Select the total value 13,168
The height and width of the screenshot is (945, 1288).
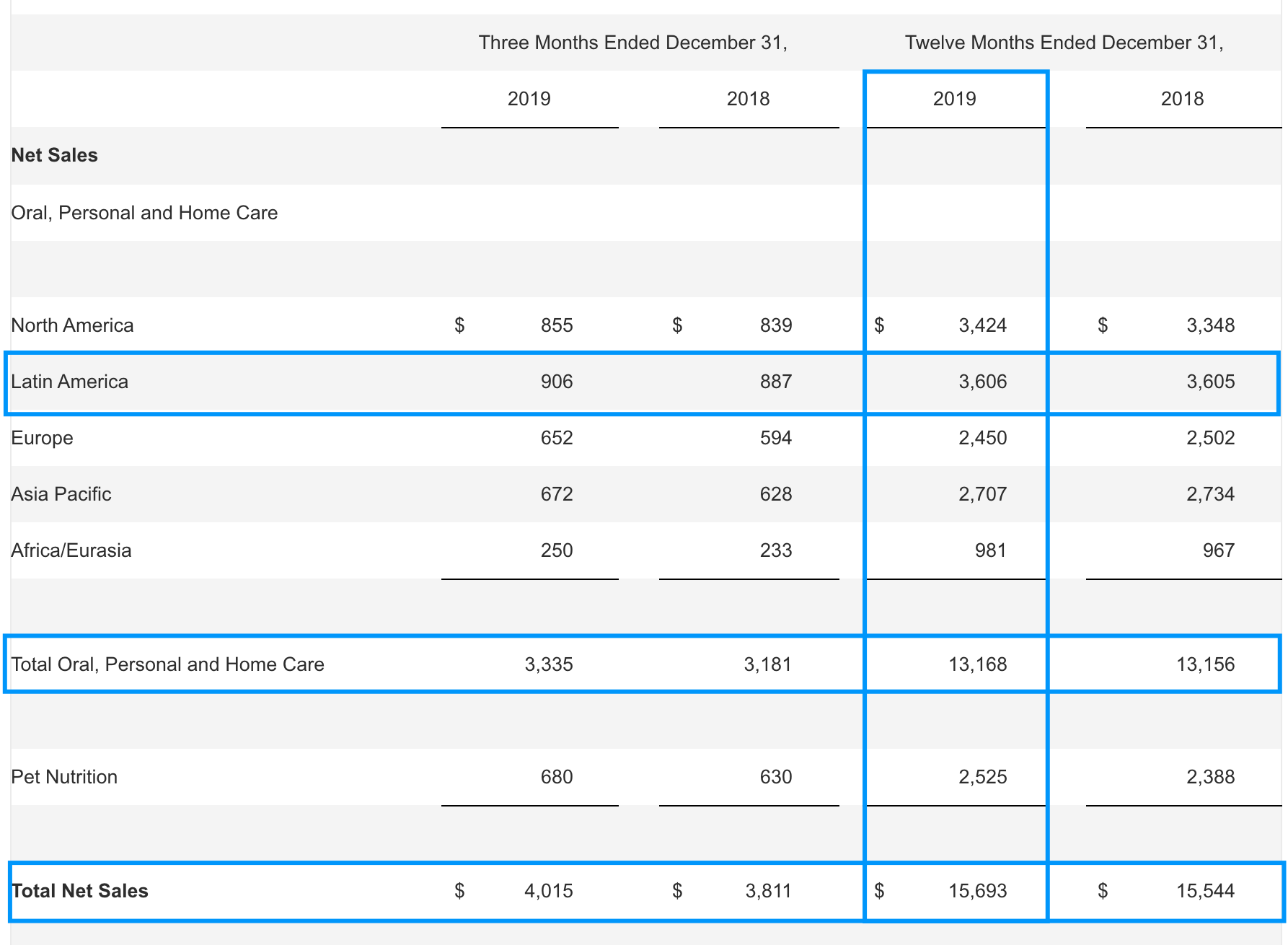[x=977, y=664]
